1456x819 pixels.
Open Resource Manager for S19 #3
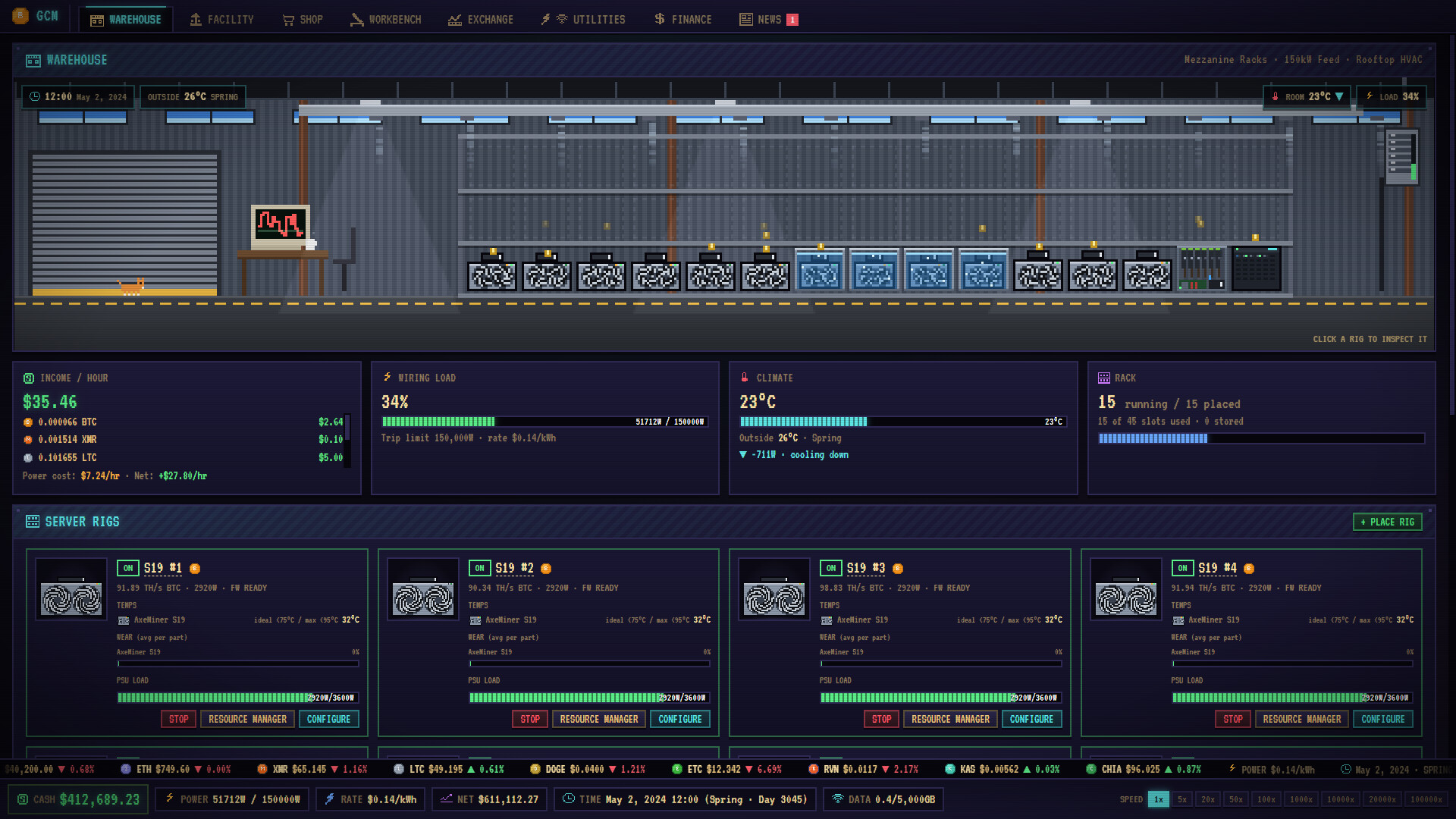point(950,720)
